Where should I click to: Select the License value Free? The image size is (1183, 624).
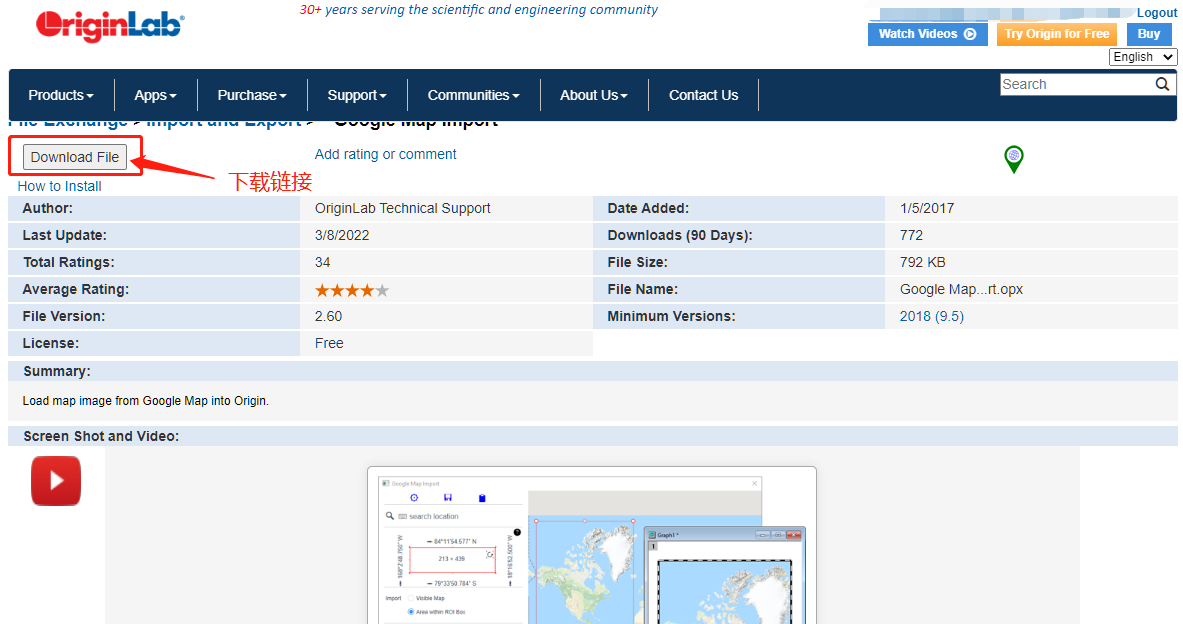click(329, 343)
